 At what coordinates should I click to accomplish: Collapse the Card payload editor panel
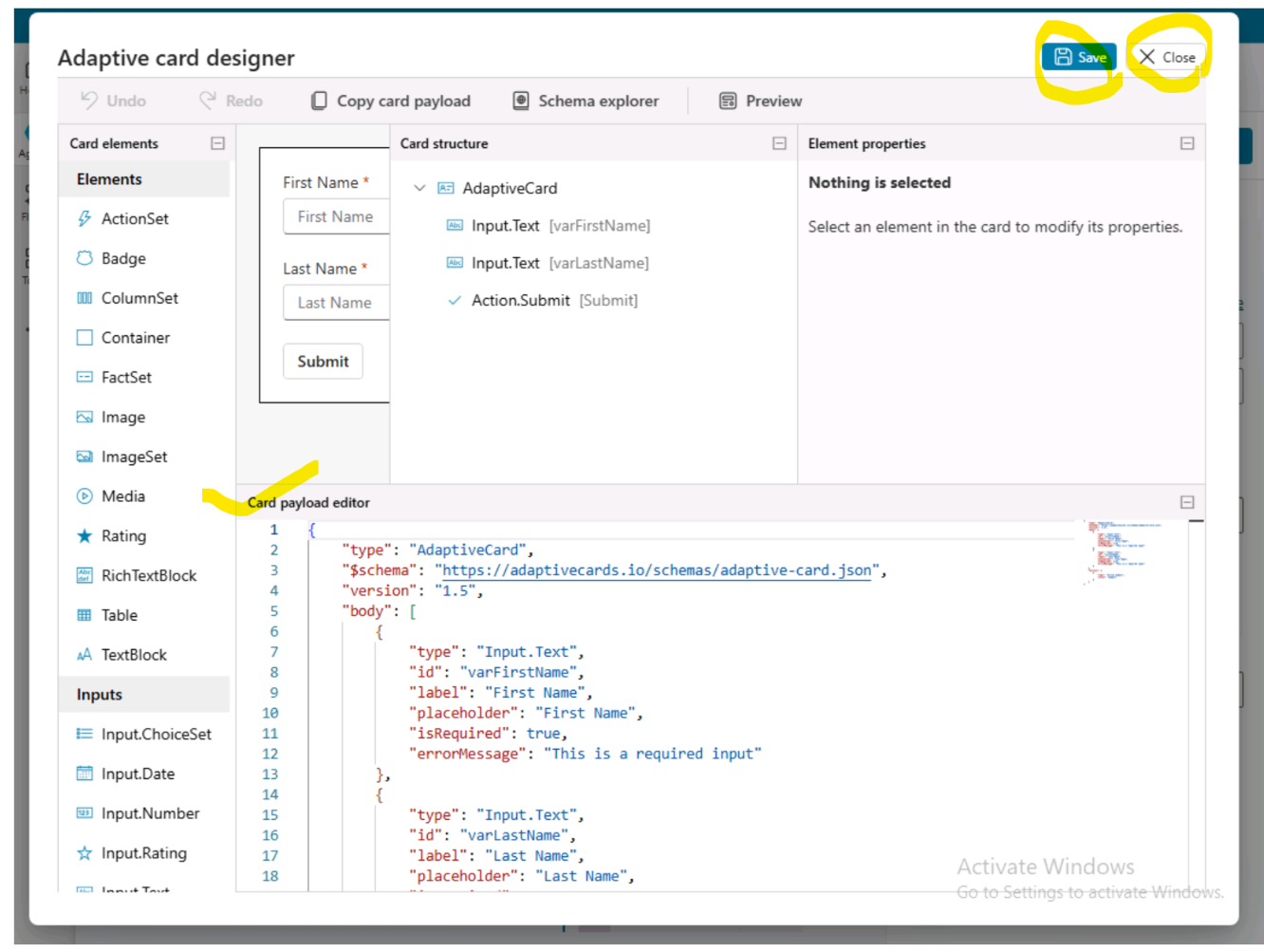[1186, 502]
